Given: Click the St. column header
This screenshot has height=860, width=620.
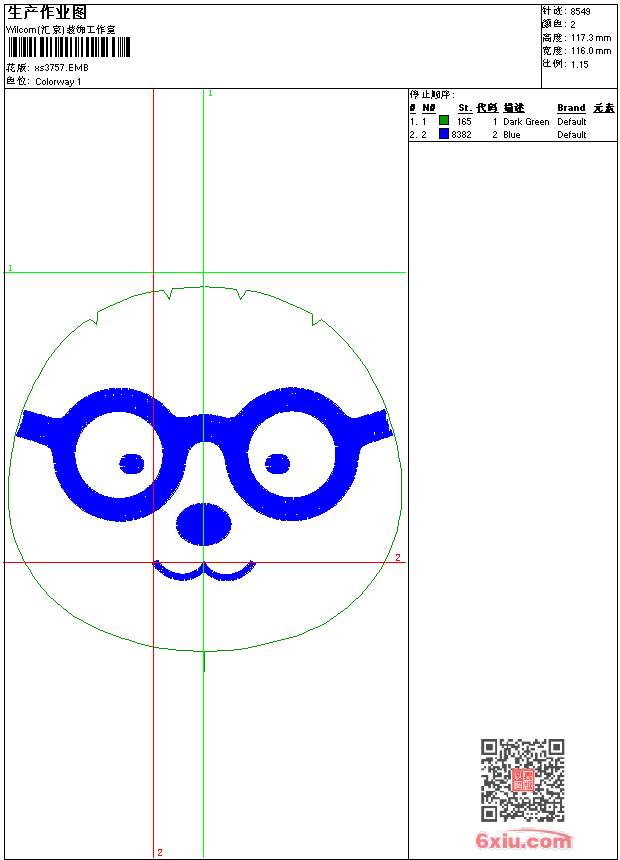Looking at the screenshot, I should point(465,108).
